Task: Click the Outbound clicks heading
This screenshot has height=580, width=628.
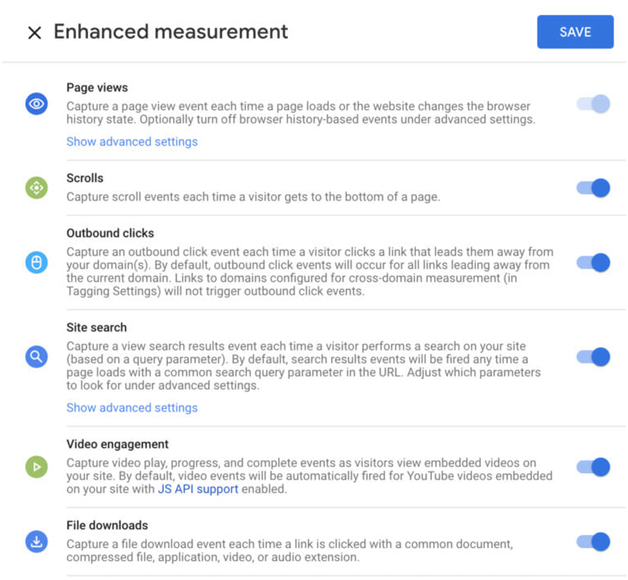Action: pyautogui.click(x=110, y=233)
